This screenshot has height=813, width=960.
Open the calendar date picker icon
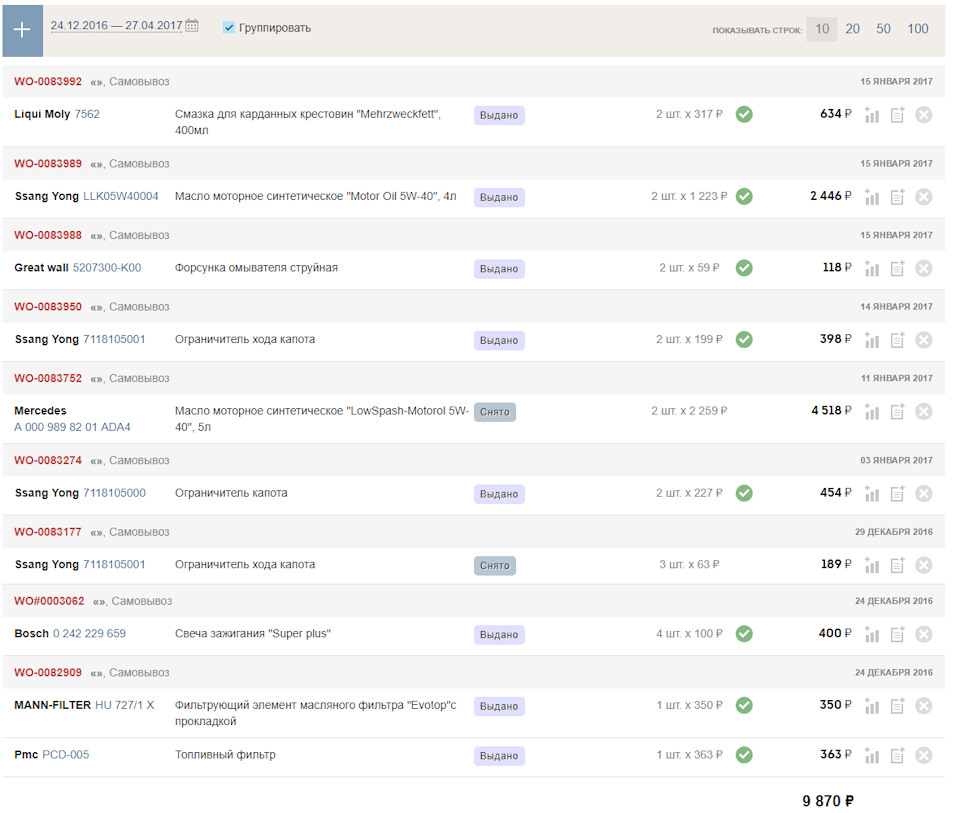click(192, 26)
